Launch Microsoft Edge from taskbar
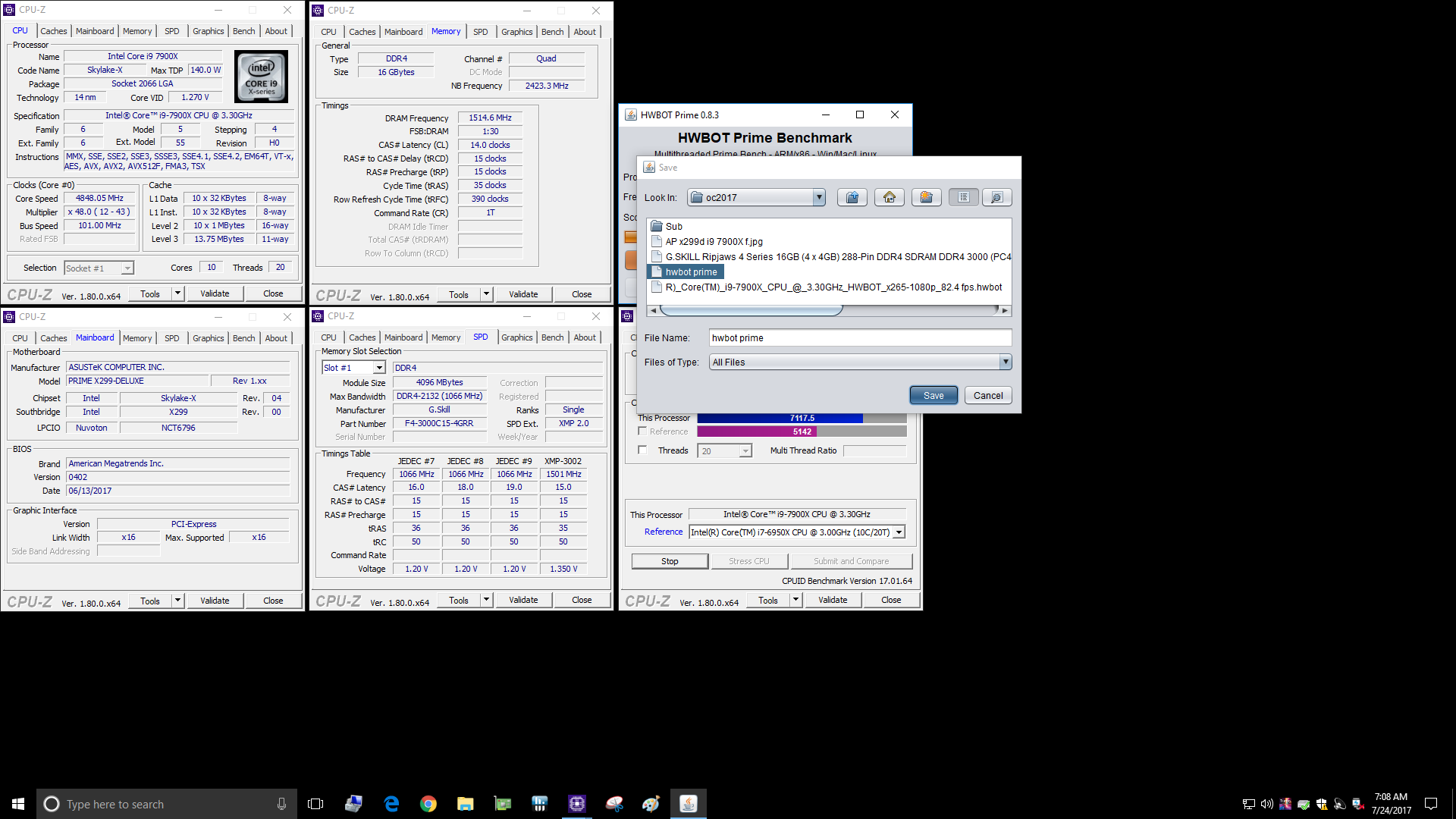1456x819 pixels. 391,804
